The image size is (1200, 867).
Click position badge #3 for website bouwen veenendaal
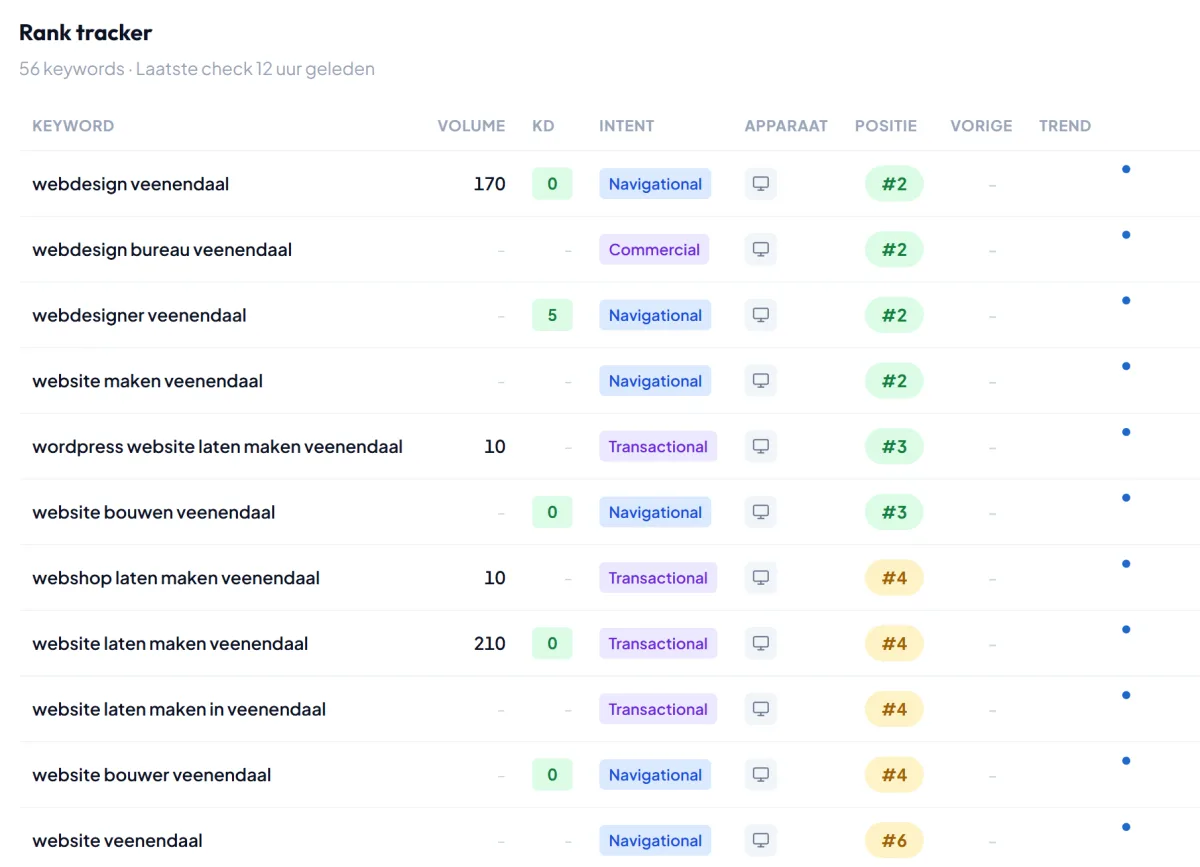pos(894,512)
